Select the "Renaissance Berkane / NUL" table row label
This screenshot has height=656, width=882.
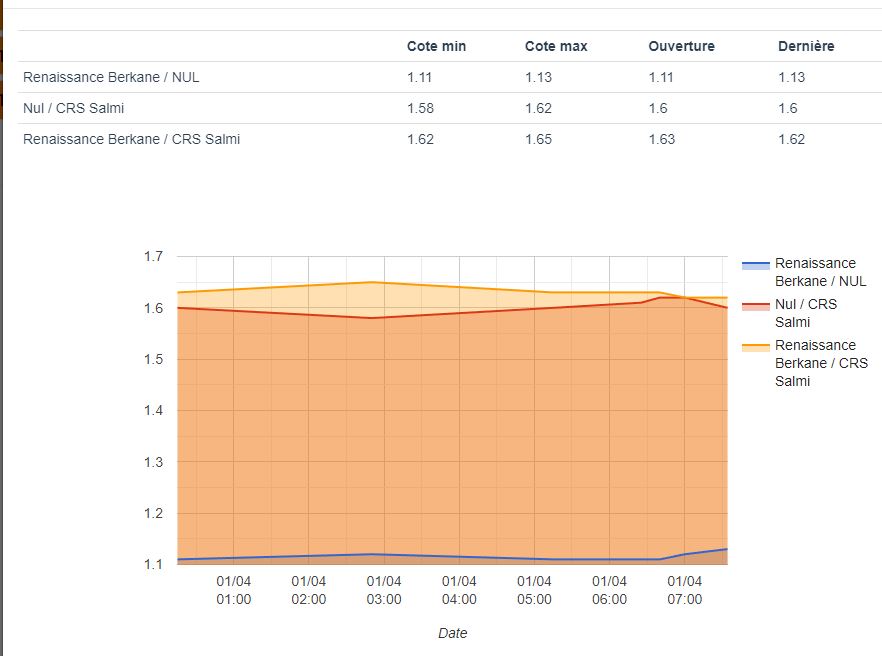pyautogui.click(x=111, y=77)
